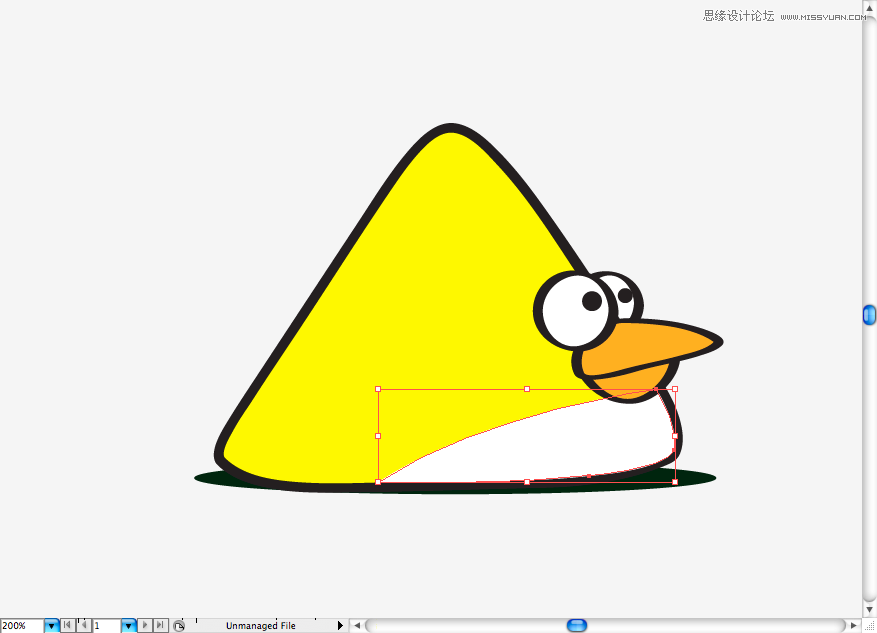Click the window resize grip corner
The width and height of the screenshot is (877, 633).
tap(869, 626)
